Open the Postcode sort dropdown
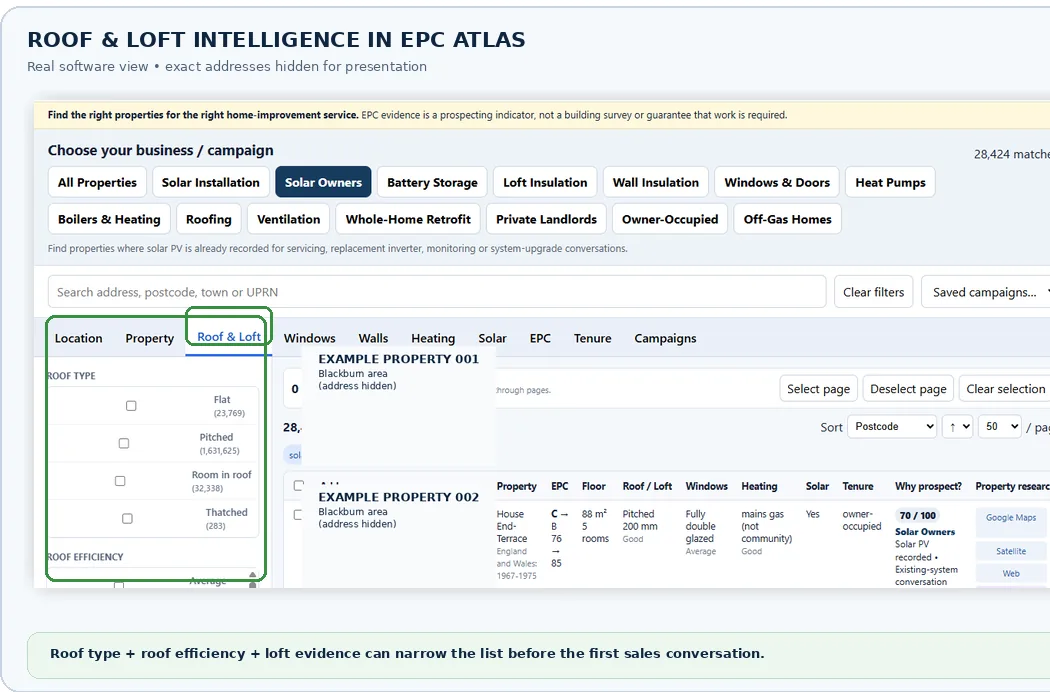This screenshot has width=1050, height=692. click(891, 427)
